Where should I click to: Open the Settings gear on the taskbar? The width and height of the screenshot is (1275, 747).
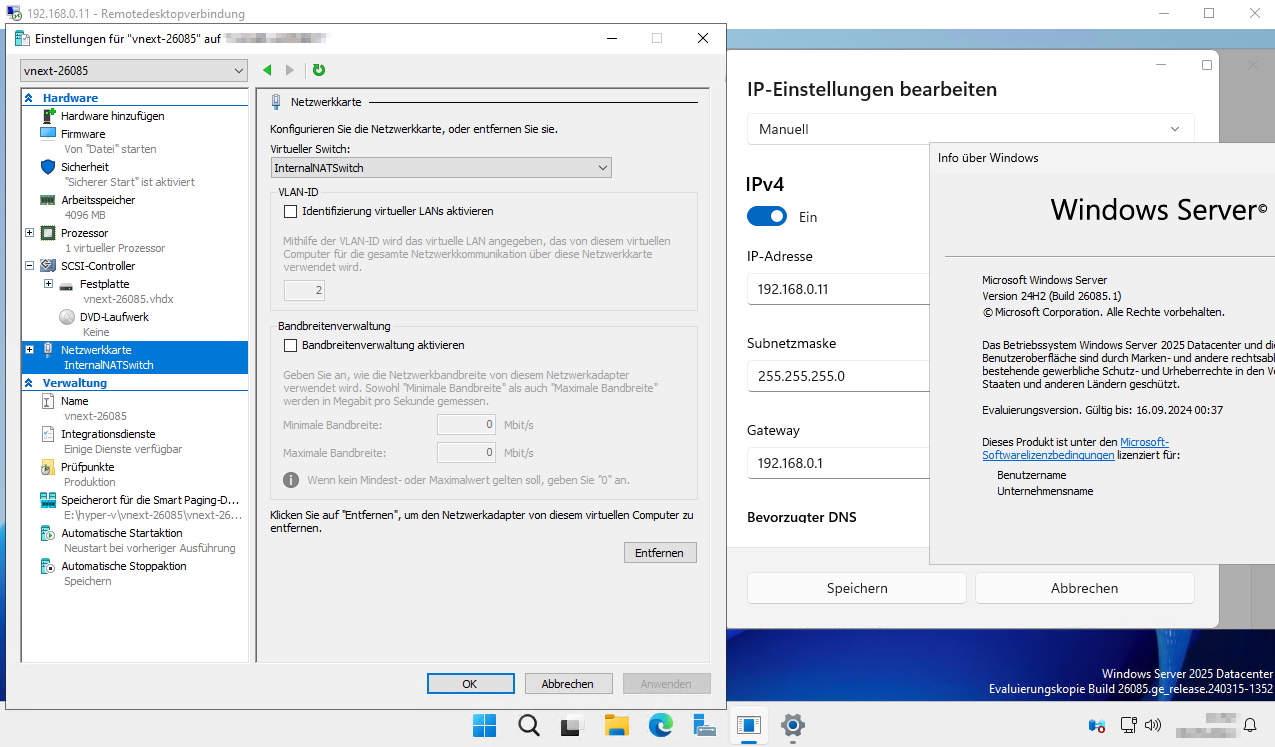[x=793, y=725]
